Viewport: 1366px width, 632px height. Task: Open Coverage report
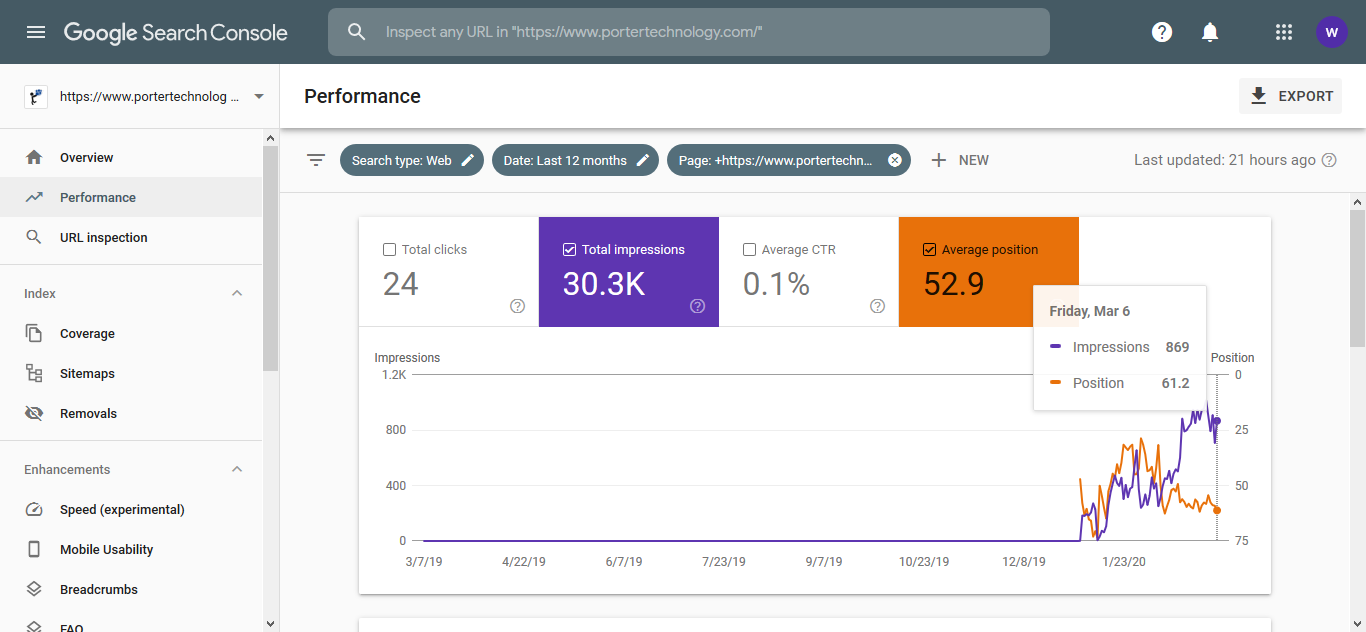(x=131, y=333)
